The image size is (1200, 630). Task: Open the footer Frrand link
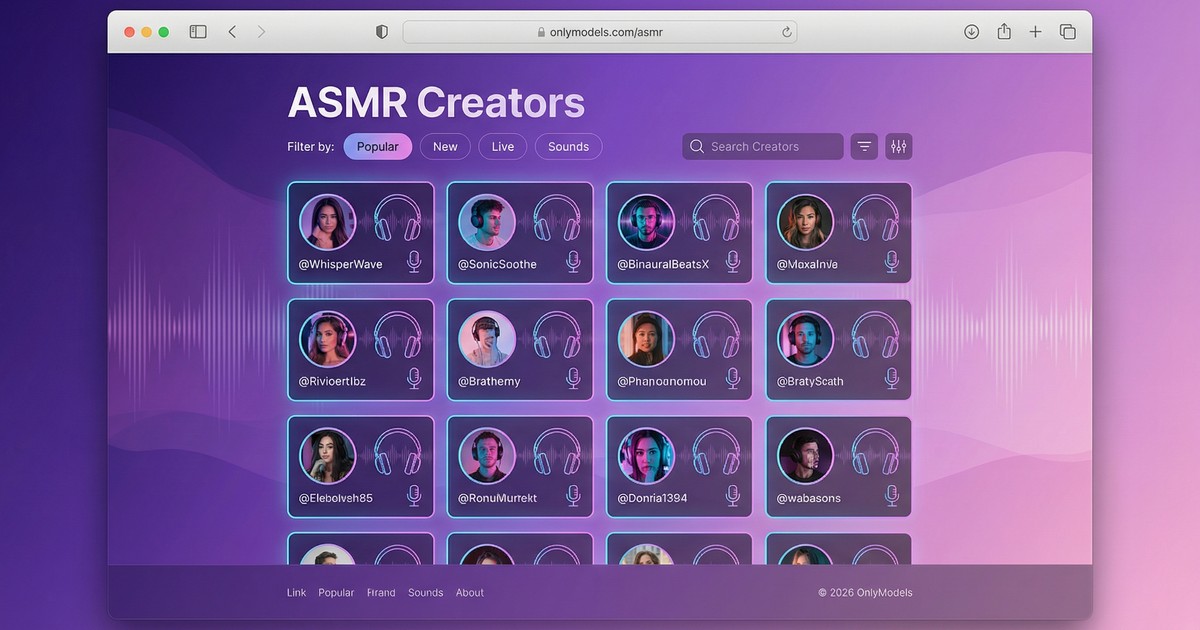point(381,592)
